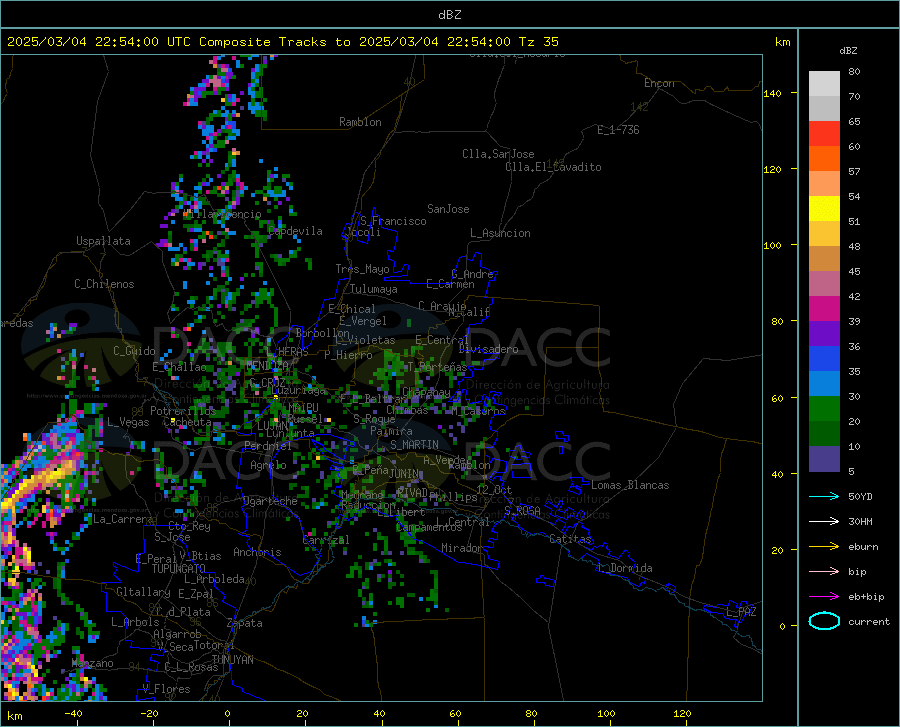Click the L_Asuncion map label
The width and height of the screenshot is (900, 727).
click(500, 233)
